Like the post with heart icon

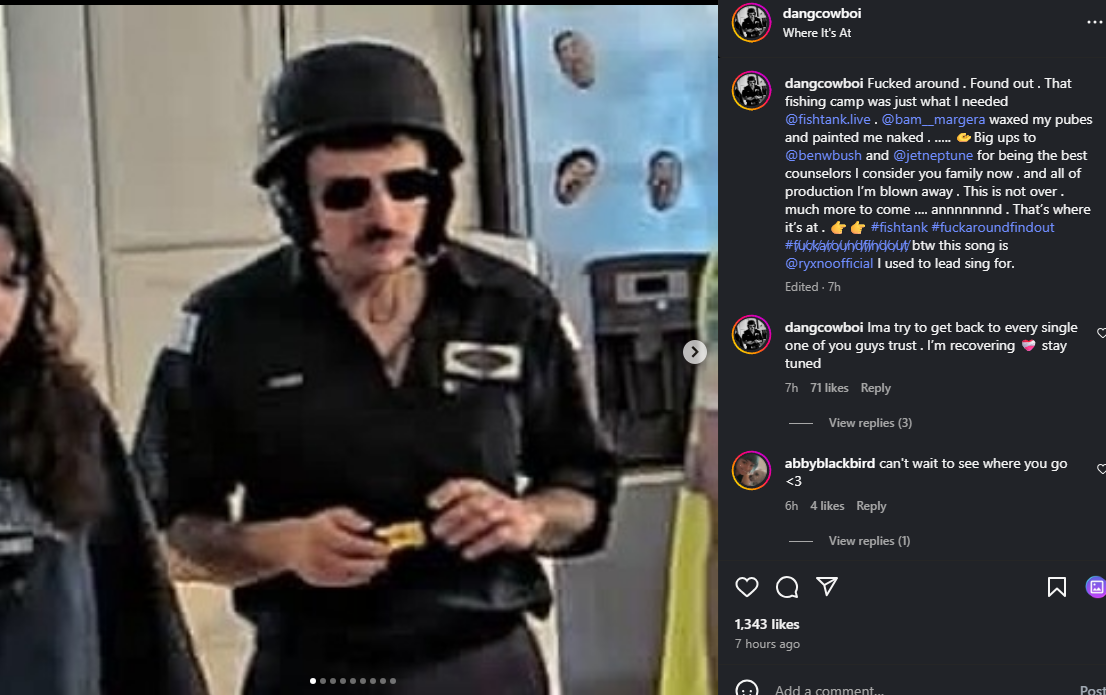click(x=746, y=587)
